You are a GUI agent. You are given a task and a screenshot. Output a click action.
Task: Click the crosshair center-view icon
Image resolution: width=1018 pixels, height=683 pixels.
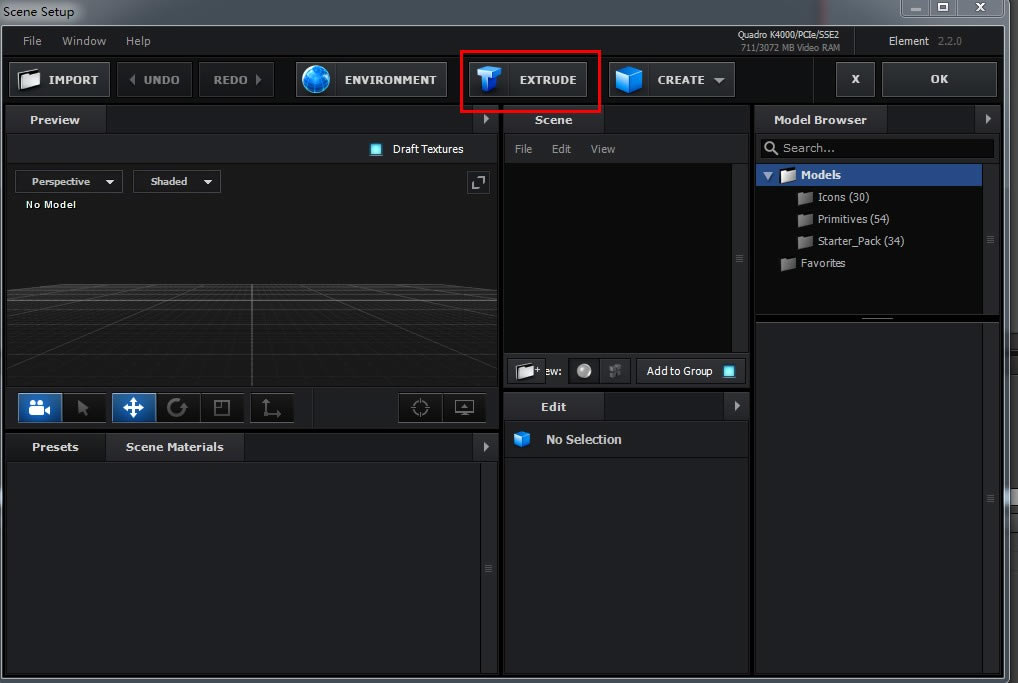[420, 408]
